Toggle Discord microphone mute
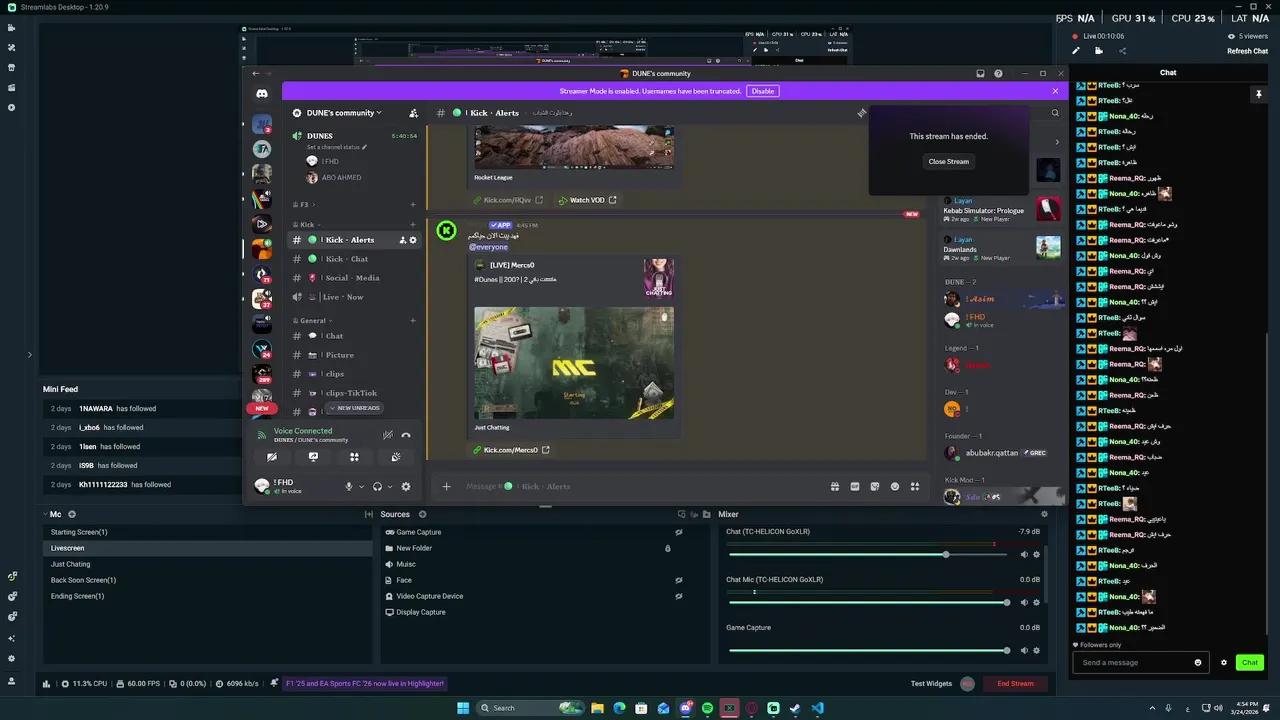 coord(349,486)
